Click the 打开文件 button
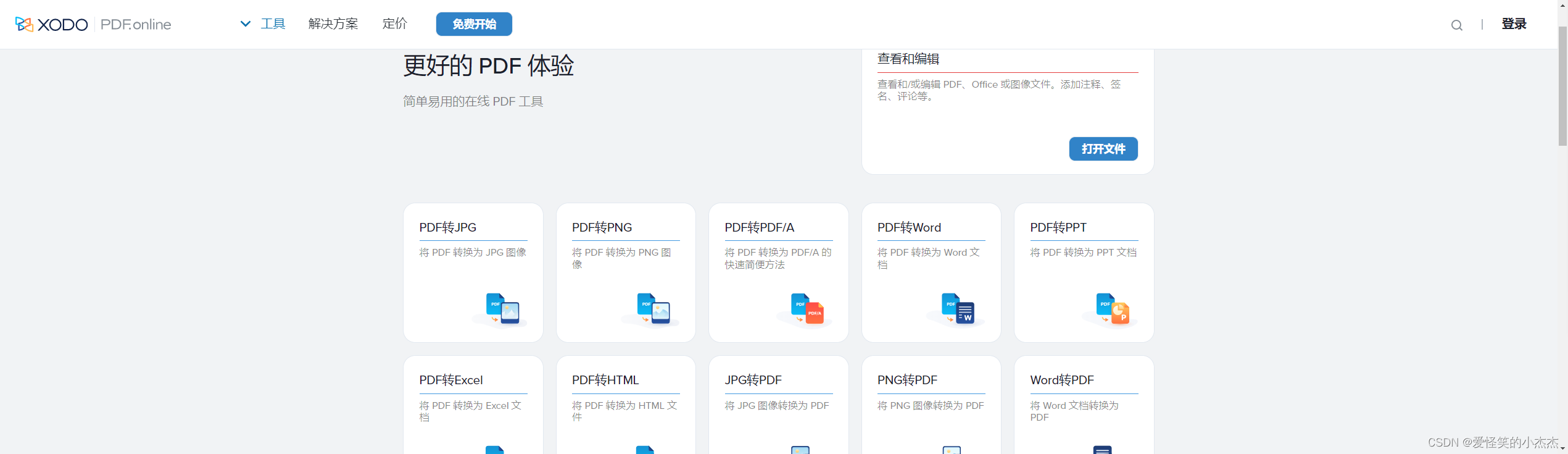The width and height of the screenshot is (1568, 454). point(1103,149)
